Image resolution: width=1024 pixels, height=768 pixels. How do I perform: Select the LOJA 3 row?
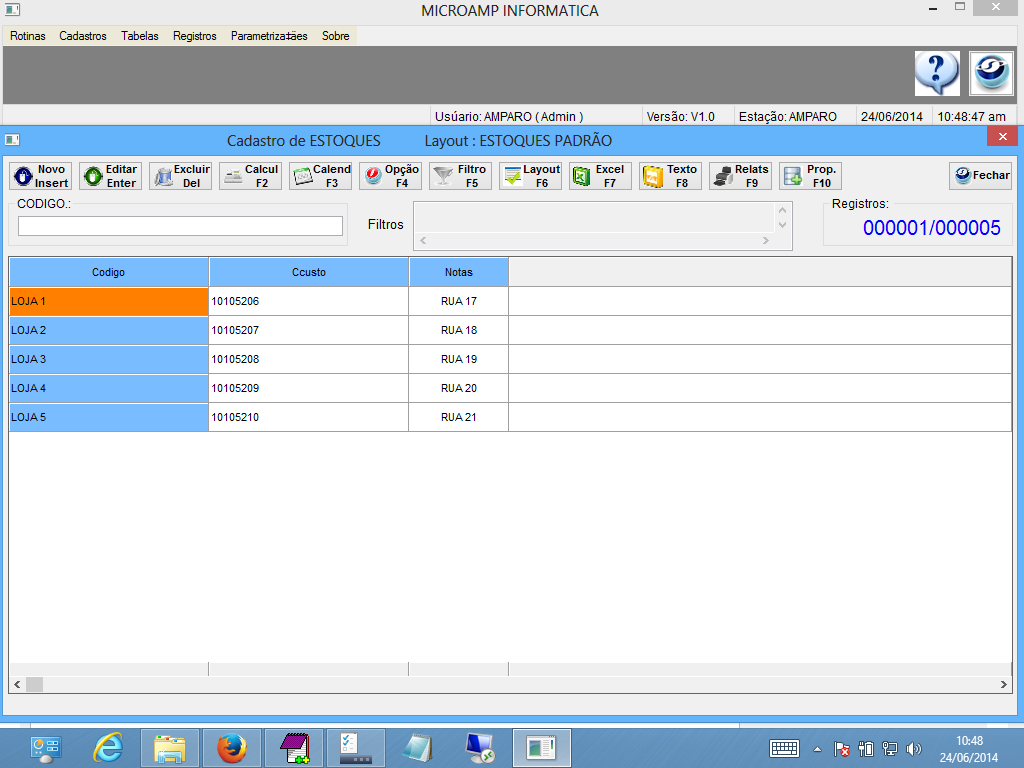click(108, 359)
